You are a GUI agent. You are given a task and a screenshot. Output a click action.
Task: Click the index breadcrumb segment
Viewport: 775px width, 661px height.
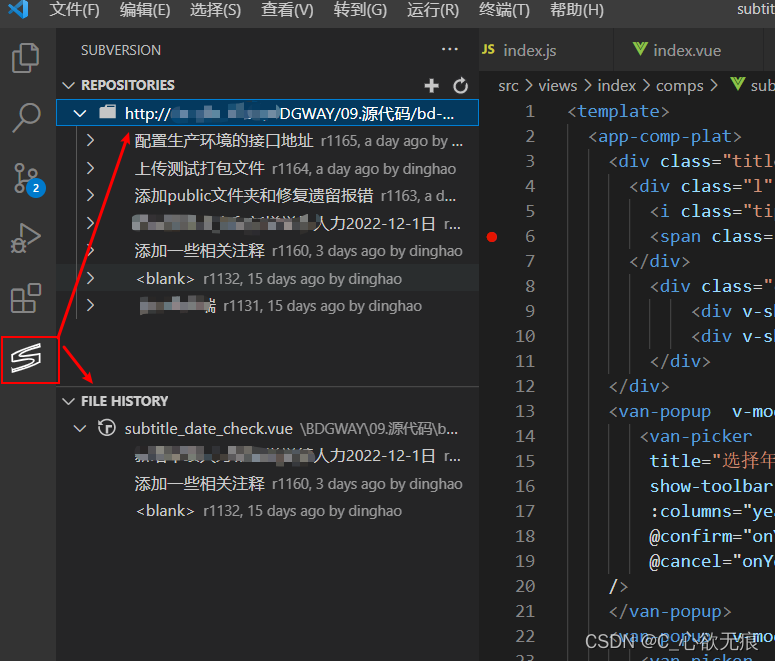616,86
